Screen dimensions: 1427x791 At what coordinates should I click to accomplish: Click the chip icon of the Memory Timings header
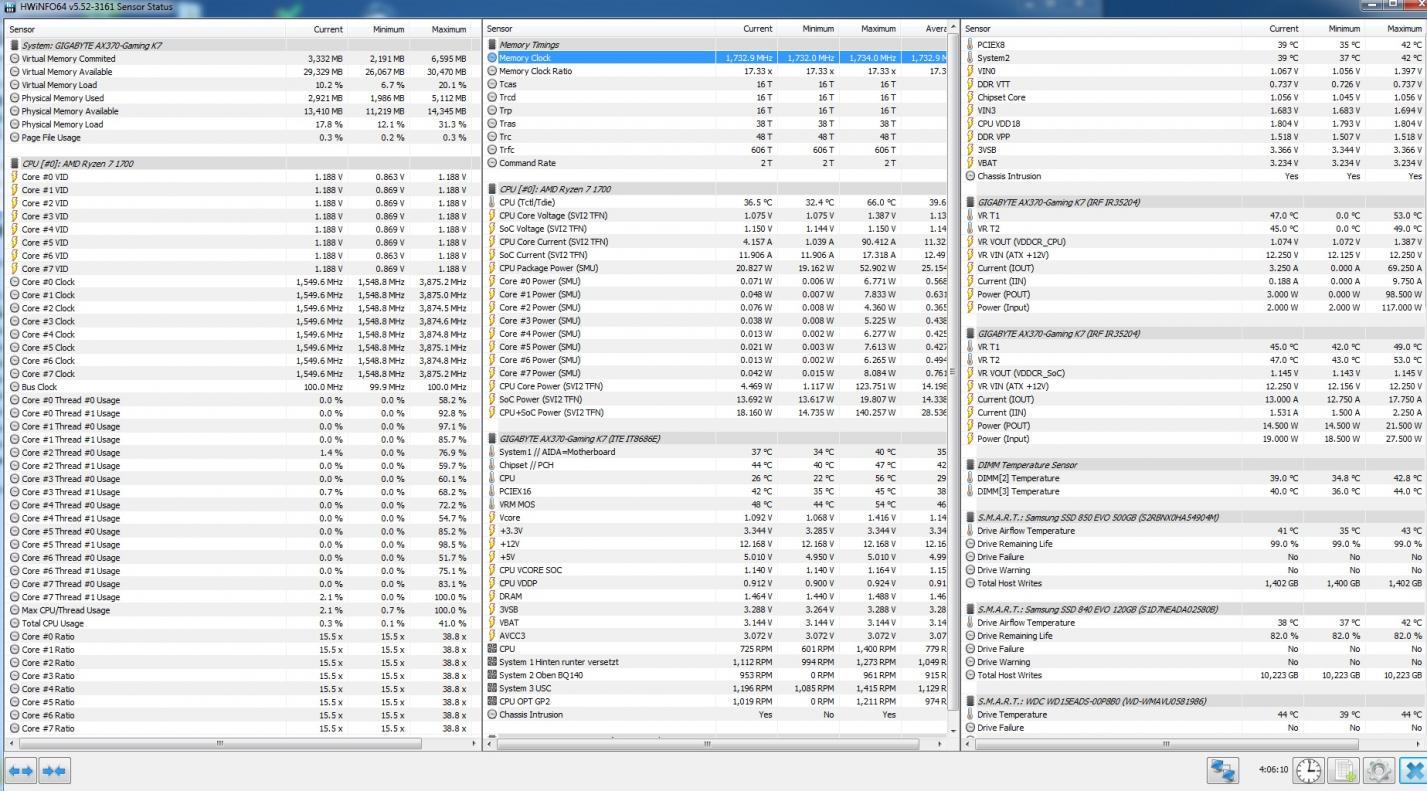pyautogui.click(x=491, y=45)
